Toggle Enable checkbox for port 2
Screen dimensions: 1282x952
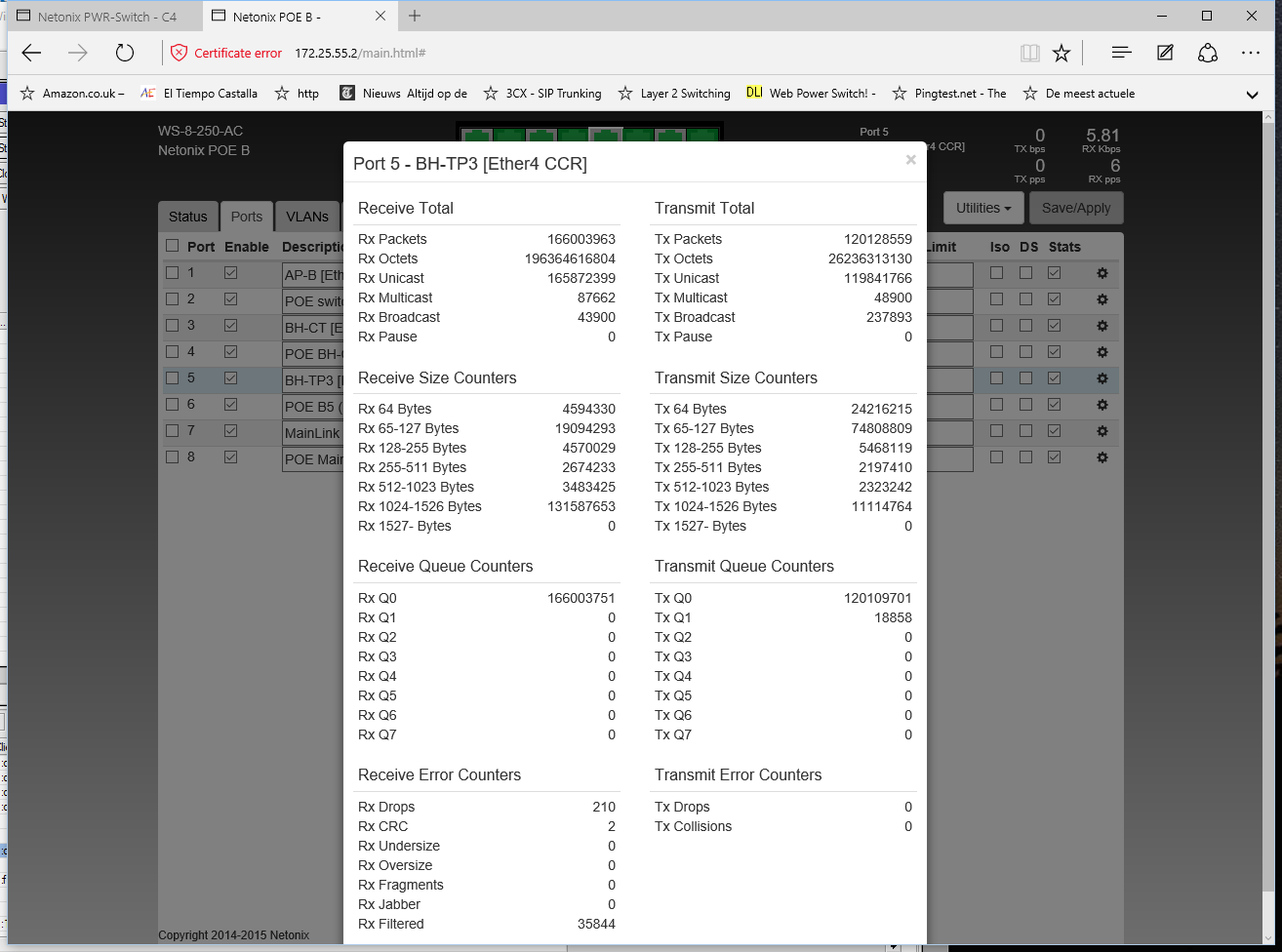230,299
